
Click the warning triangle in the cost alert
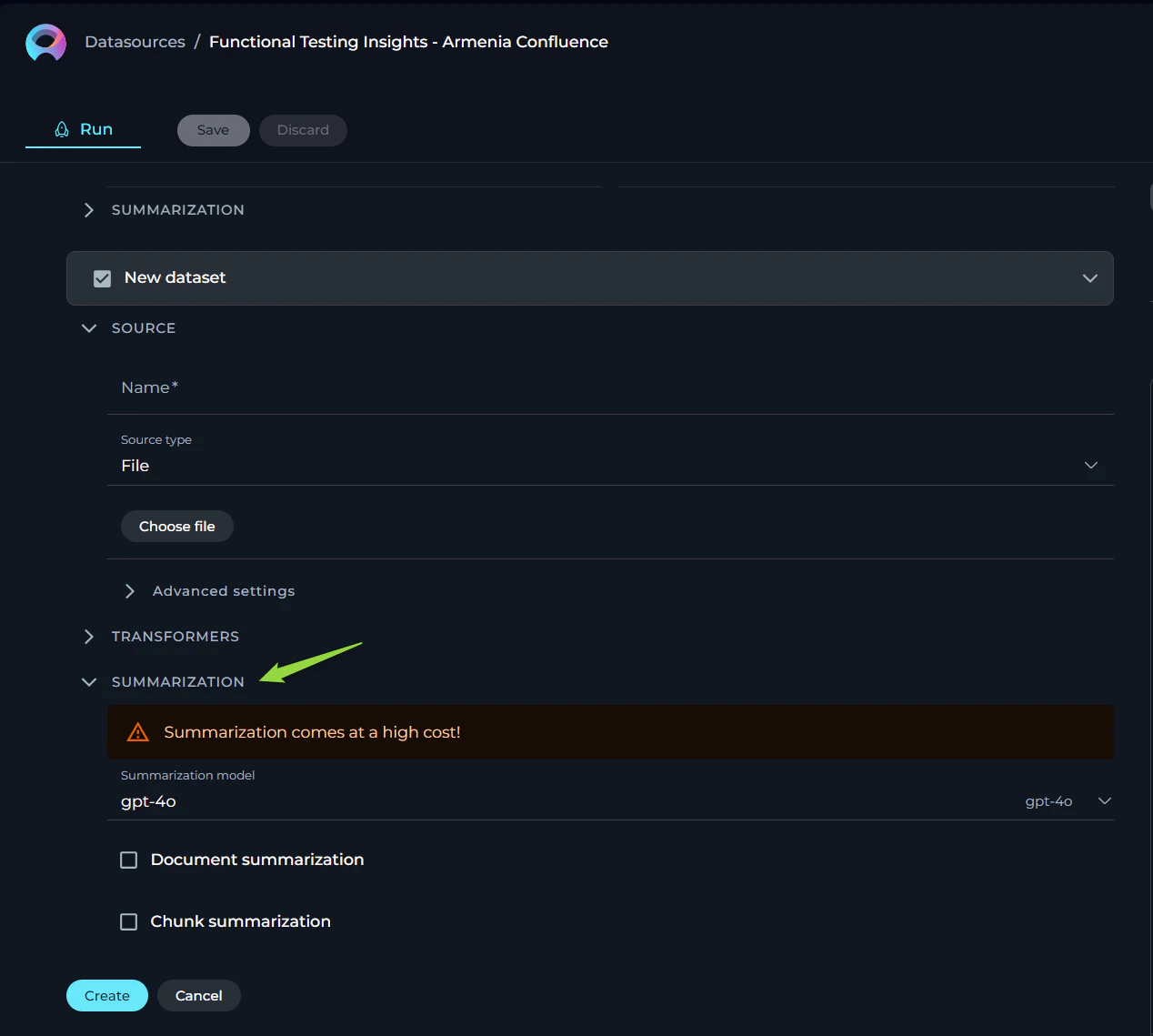coord(137,731)
